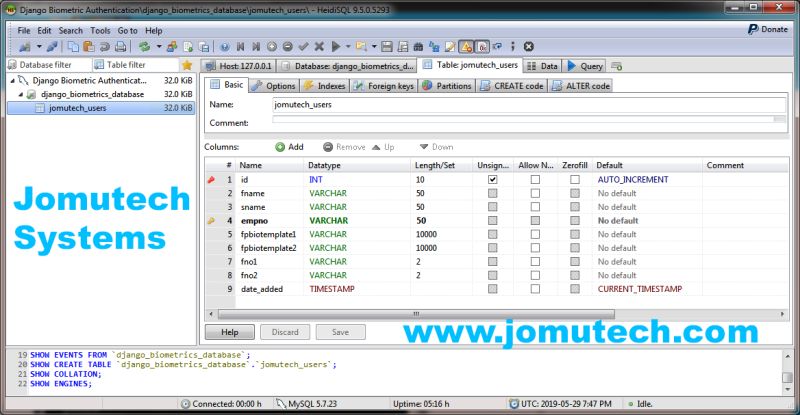
Task: Open the CREATE code tab
Action: (512, 86)
